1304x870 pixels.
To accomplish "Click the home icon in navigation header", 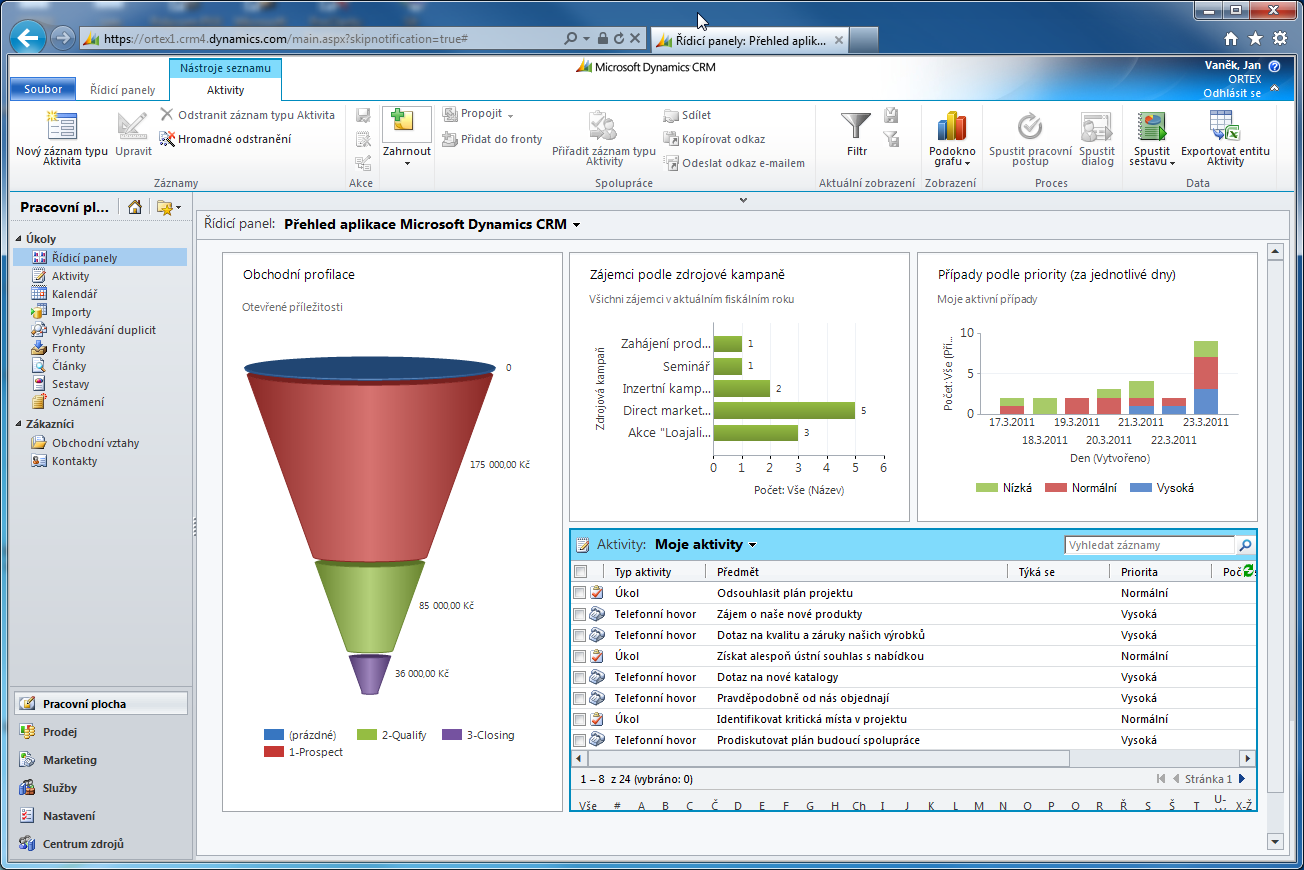I will tap(135, 207).
